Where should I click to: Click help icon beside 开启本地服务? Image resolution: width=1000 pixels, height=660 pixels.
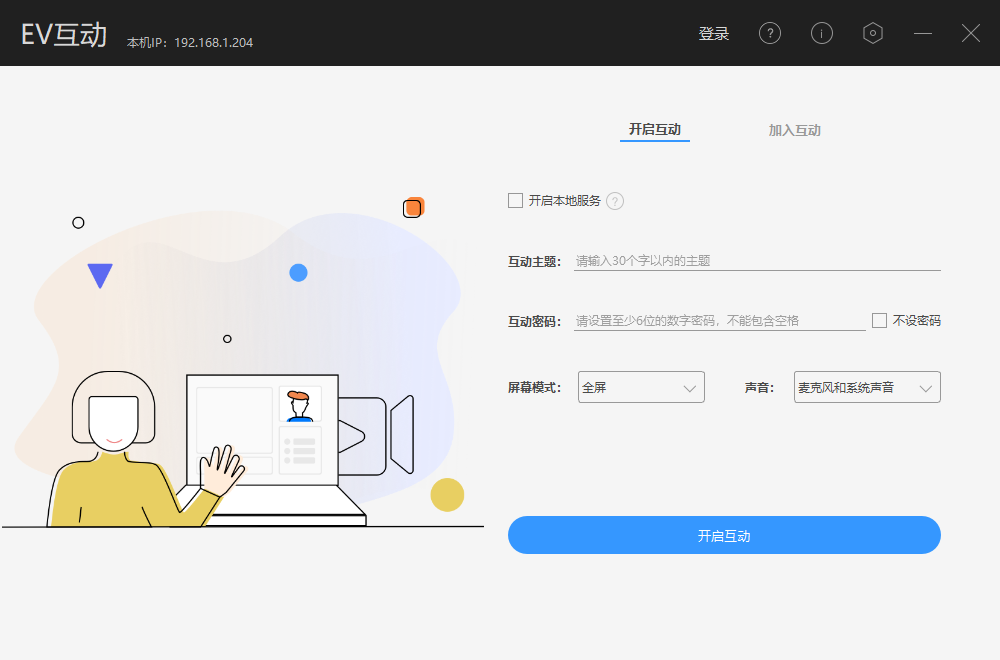[x=615, y=201]
